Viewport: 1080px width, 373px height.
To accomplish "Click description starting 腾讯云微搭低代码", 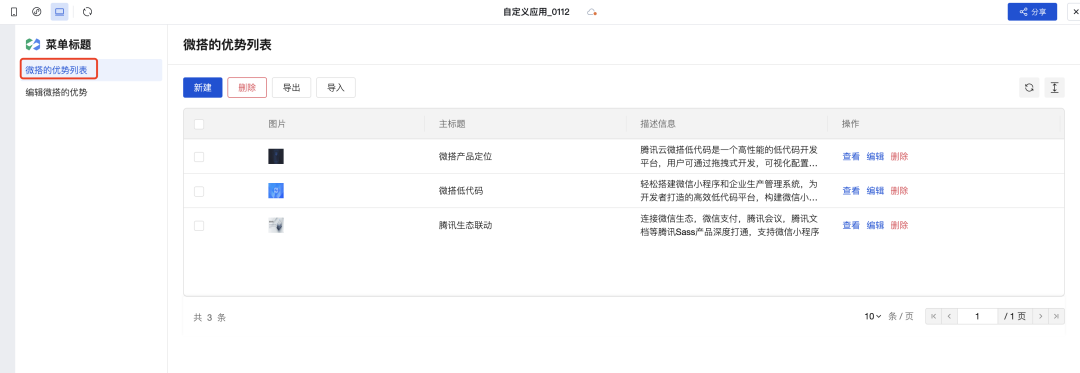I will [x=729, y=157].
